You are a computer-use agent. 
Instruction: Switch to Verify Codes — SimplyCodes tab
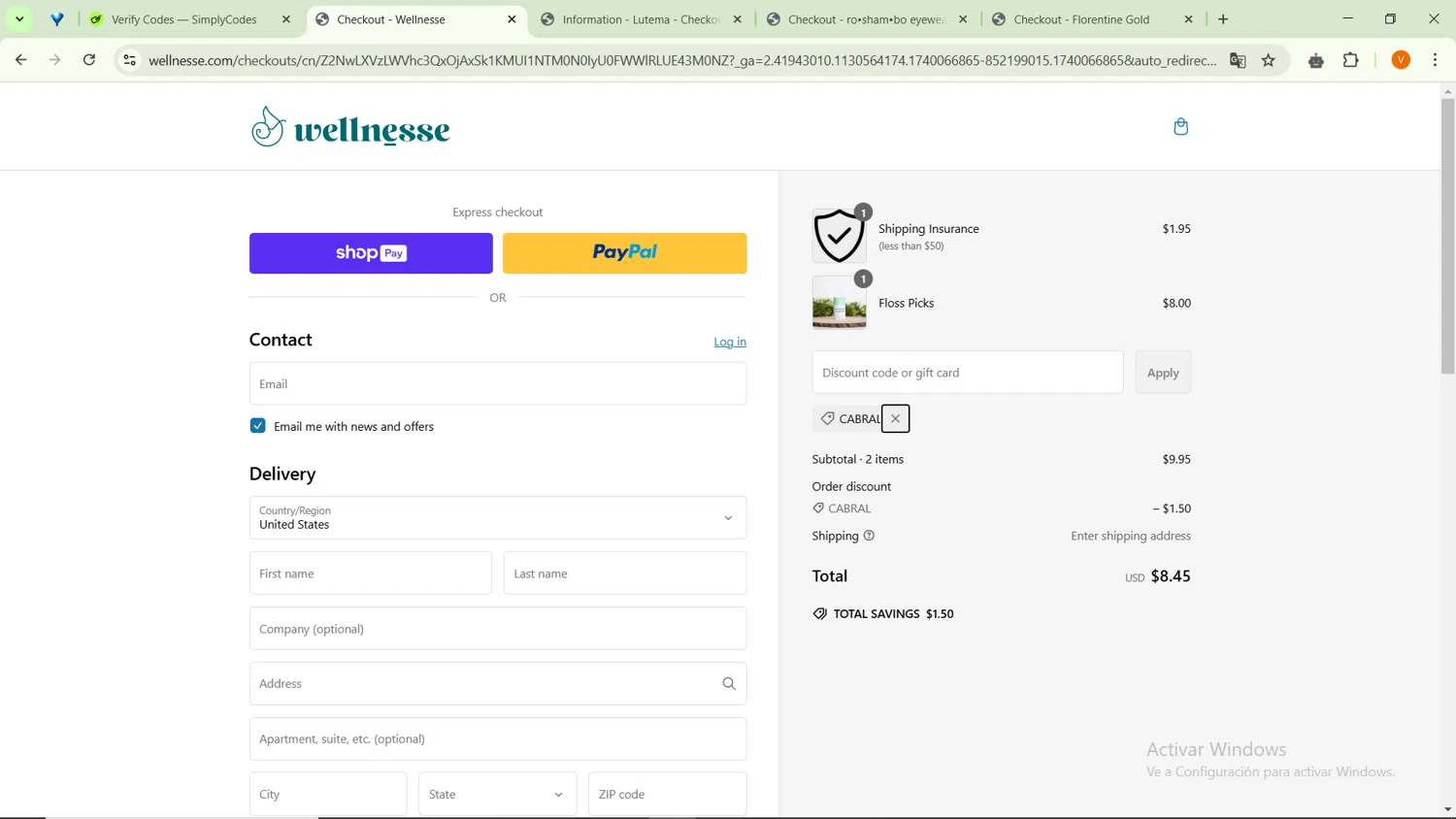(x=189, y=19)
